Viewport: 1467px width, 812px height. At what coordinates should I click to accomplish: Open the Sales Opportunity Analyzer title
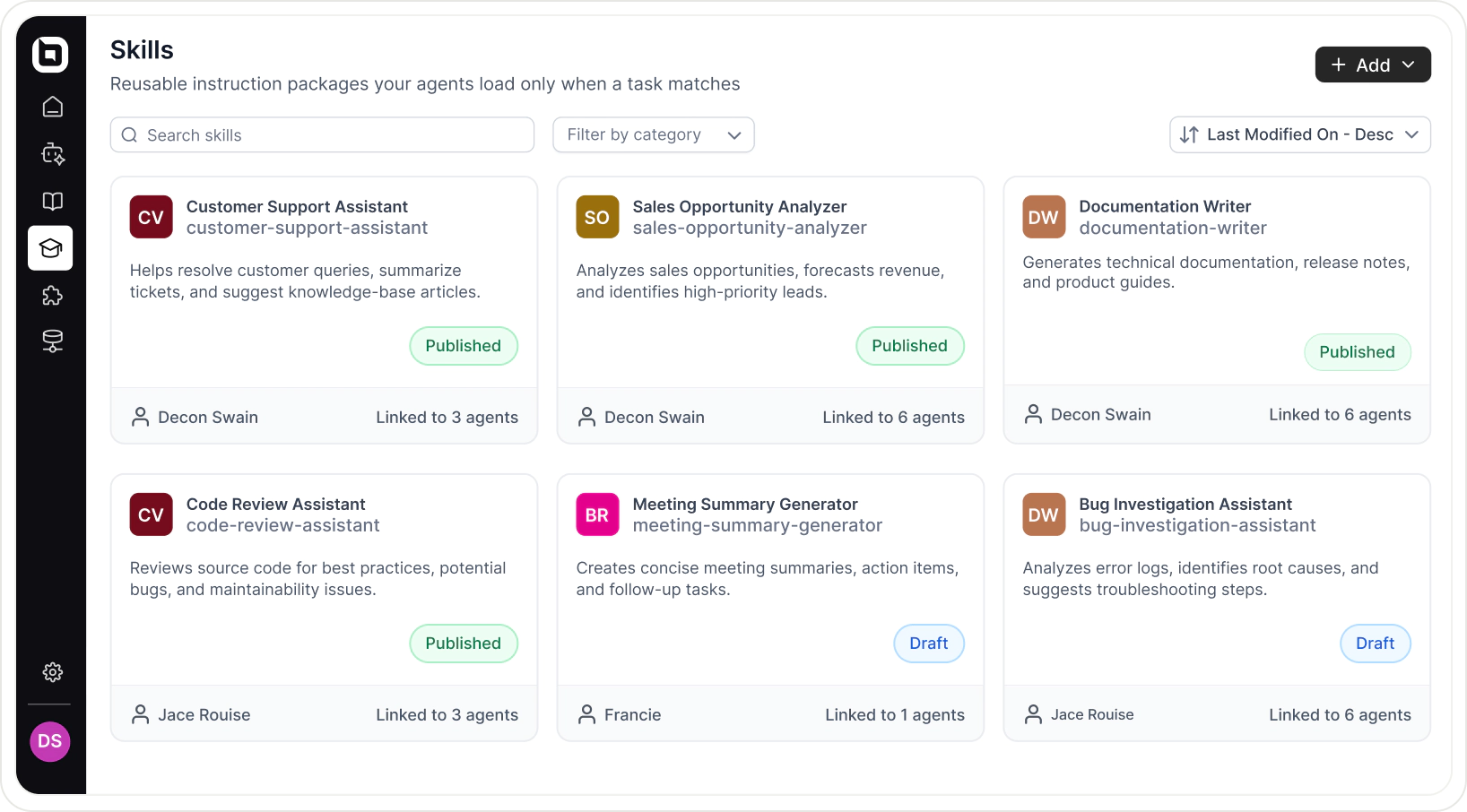tap(740, 207)
